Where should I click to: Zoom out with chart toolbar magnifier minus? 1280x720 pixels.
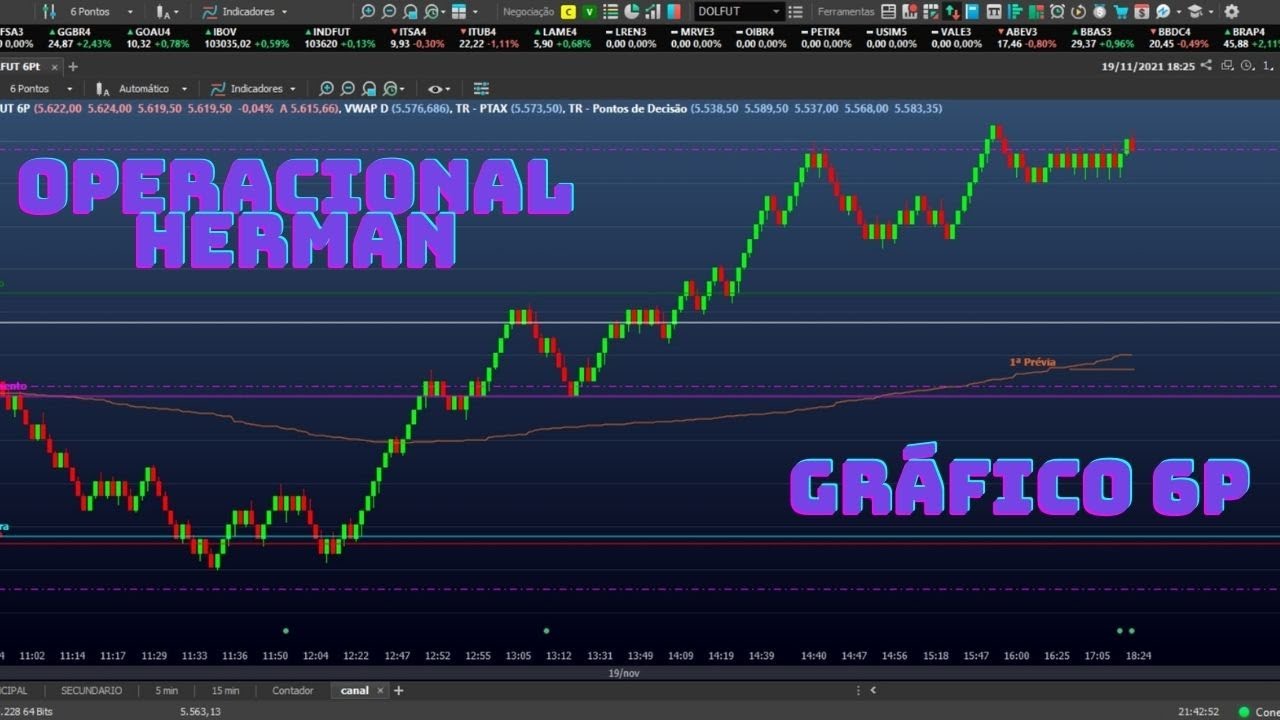[x=348, y=88]
